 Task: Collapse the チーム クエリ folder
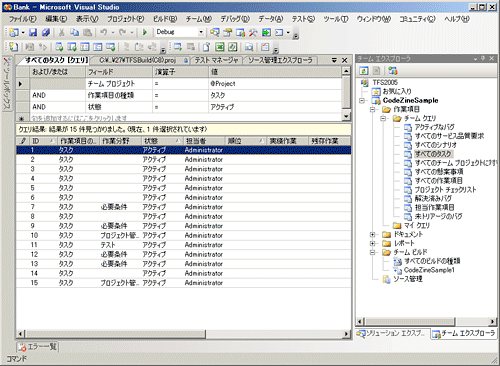coord(383,118)
